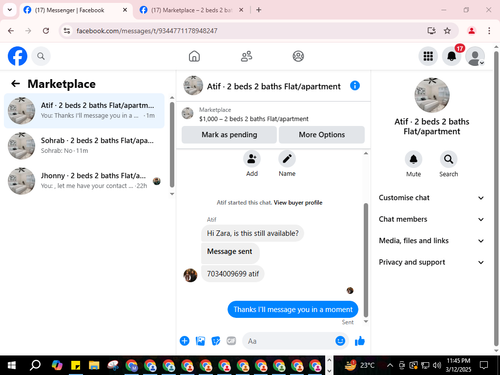Screen dimensions: 500x375
Task: View site information icon in address bar
Action: 67,31
